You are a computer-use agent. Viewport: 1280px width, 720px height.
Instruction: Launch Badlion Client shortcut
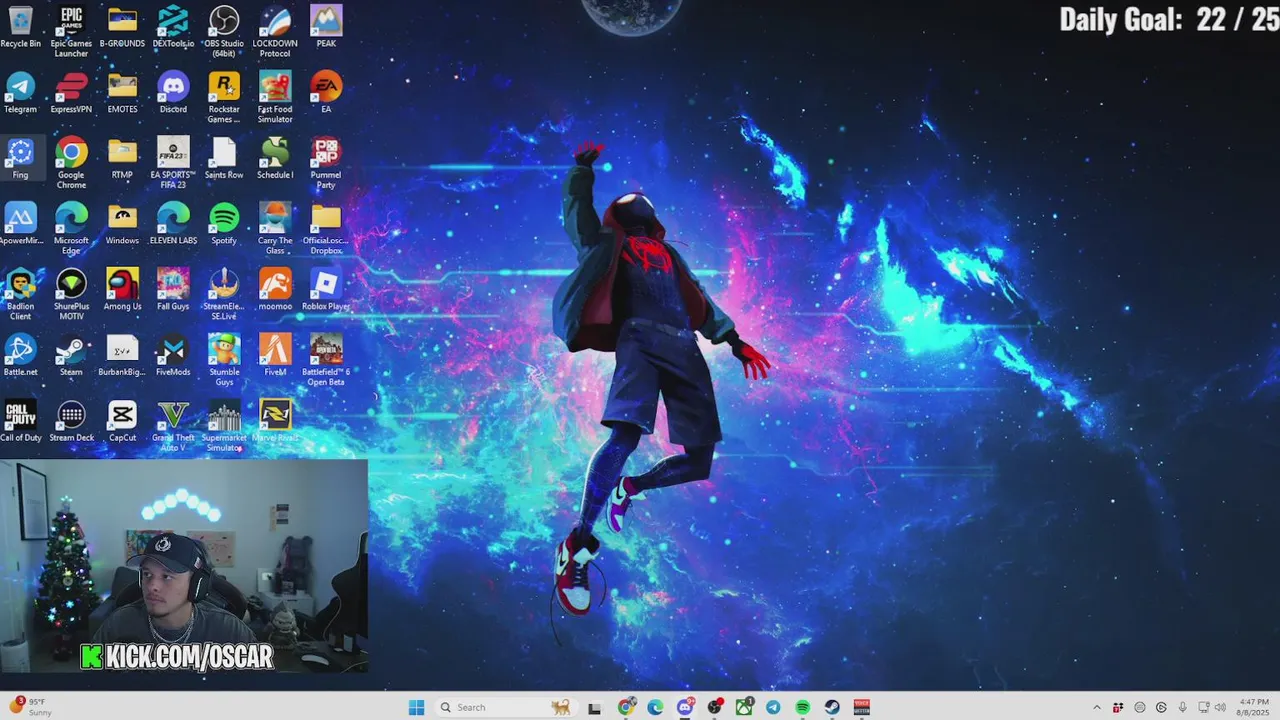pyautogui.click(x=20, y=294)
